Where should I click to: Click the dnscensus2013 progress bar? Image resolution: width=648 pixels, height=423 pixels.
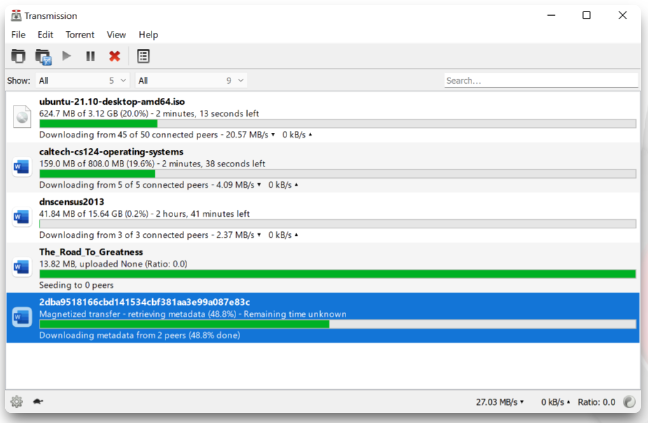pos(338,224)
